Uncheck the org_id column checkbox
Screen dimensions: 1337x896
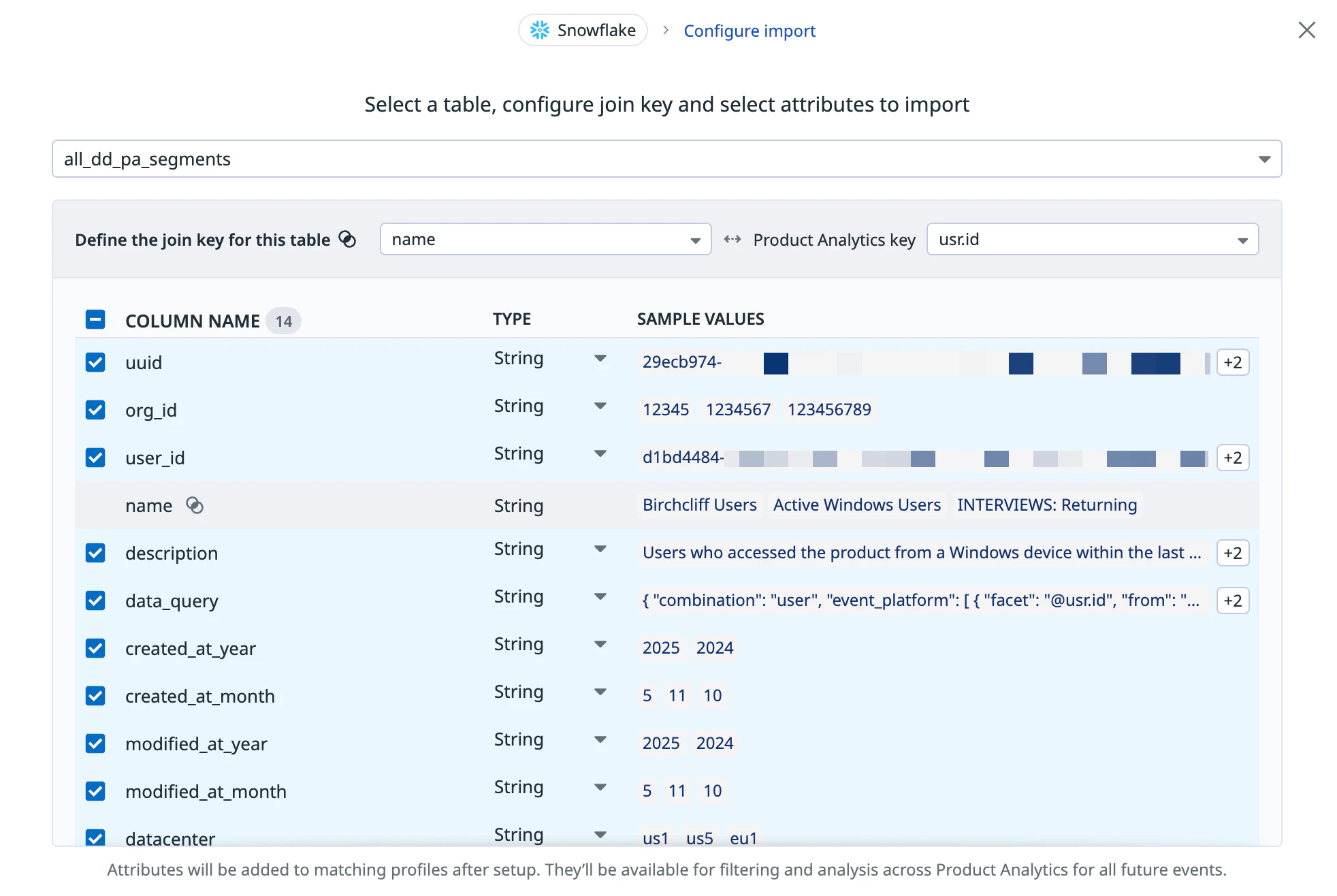(x=95, y=410)
